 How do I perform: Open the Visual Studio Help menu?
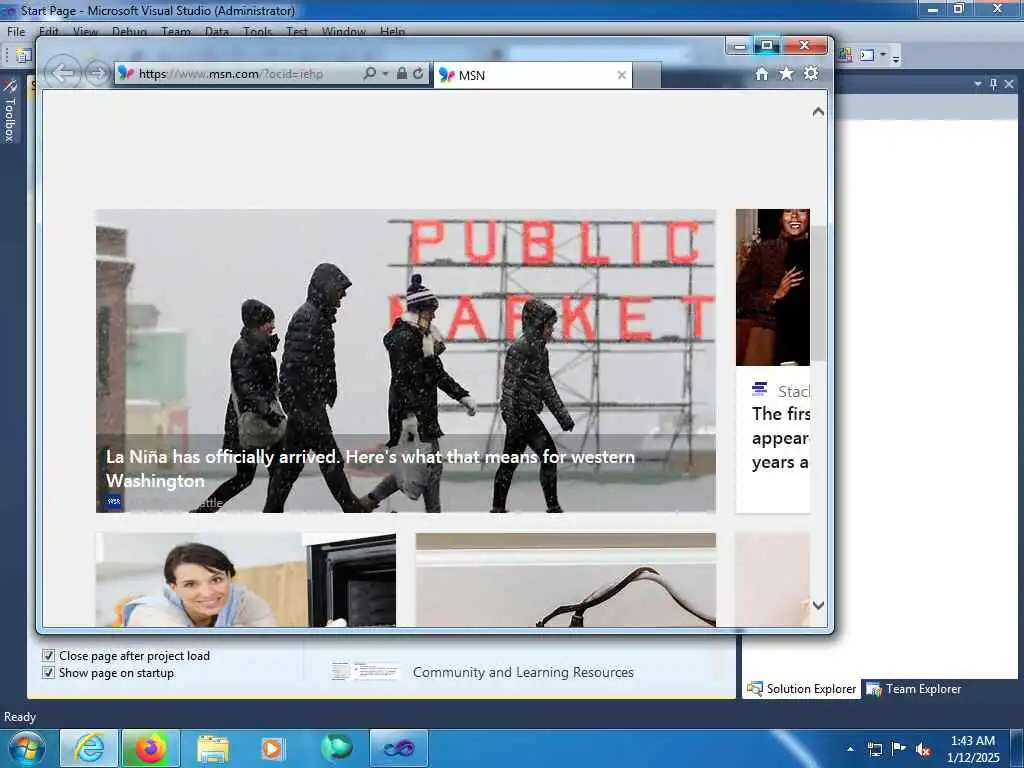[392, 31]
